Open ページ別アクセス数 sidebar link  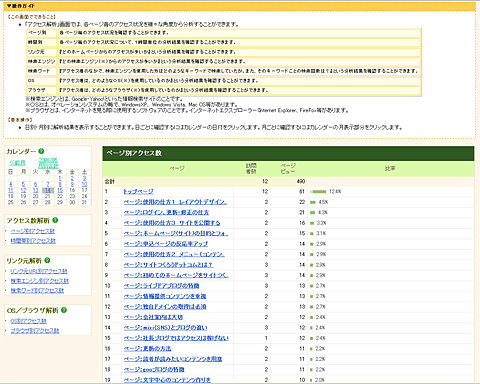(x=33, y=231)
